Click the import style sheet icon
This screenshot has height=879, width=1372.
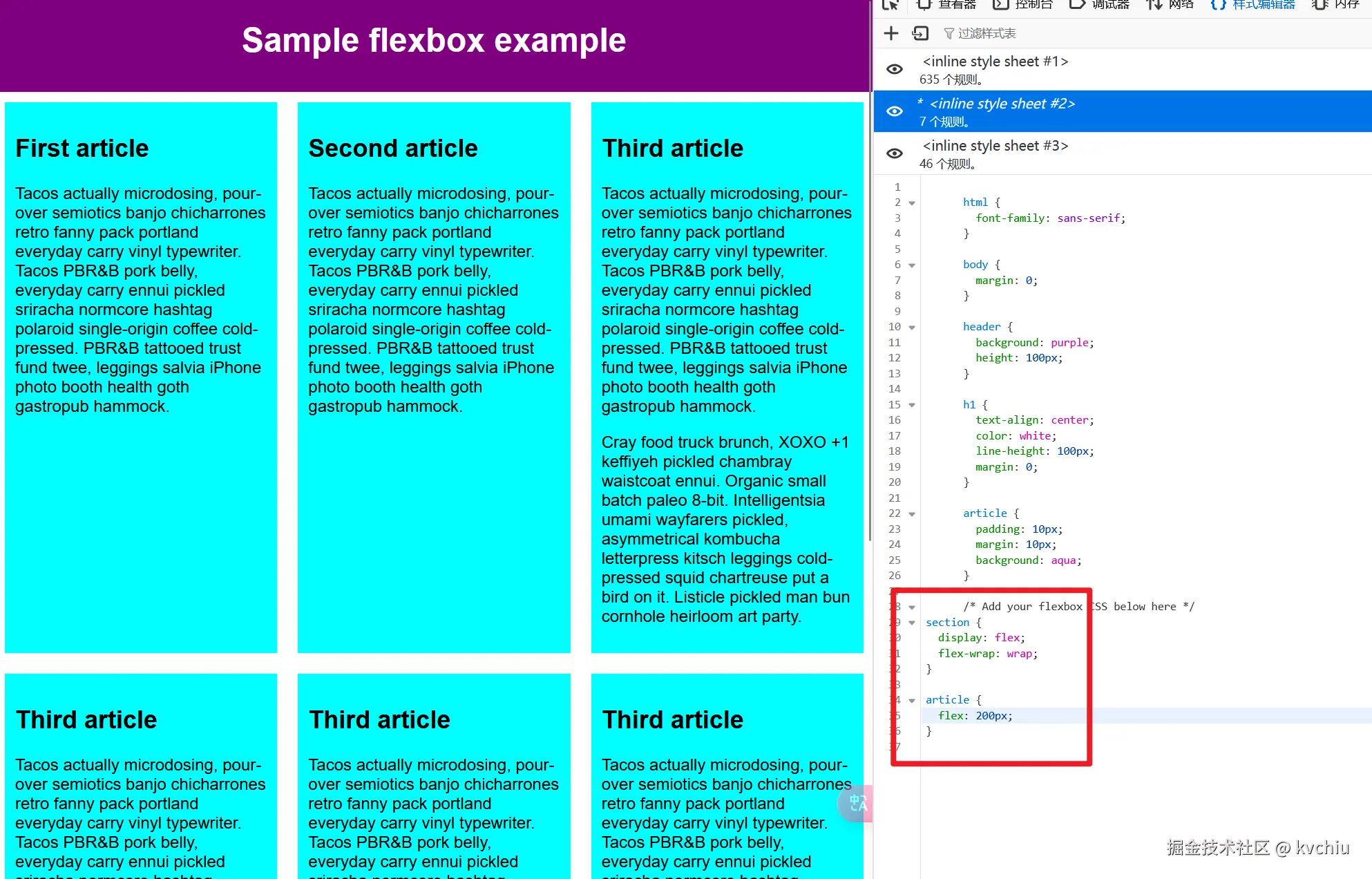coord(920,33)
